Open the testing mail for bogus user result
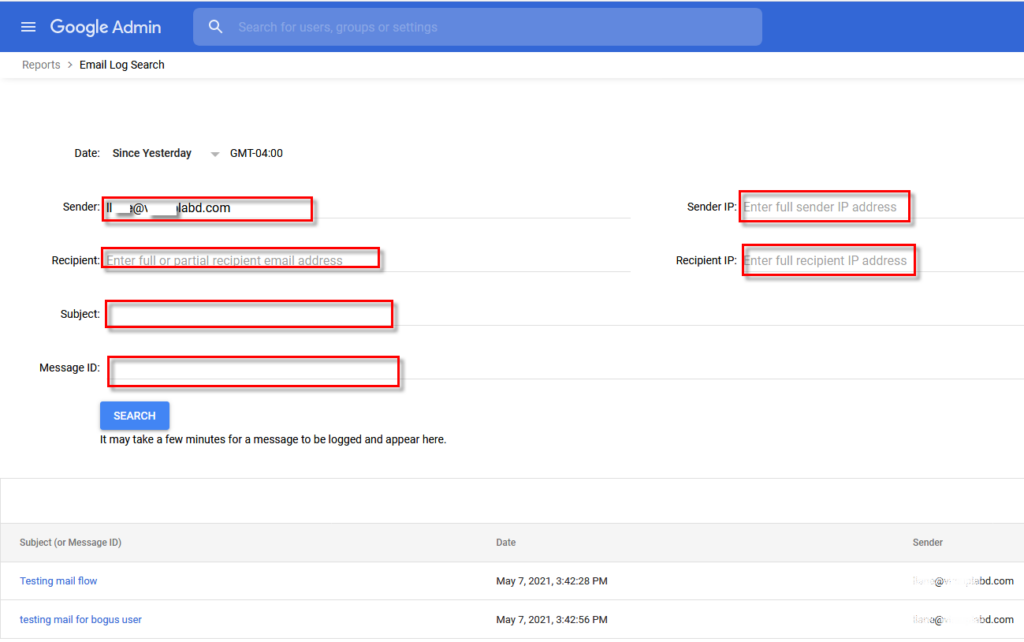 (80, 619)
